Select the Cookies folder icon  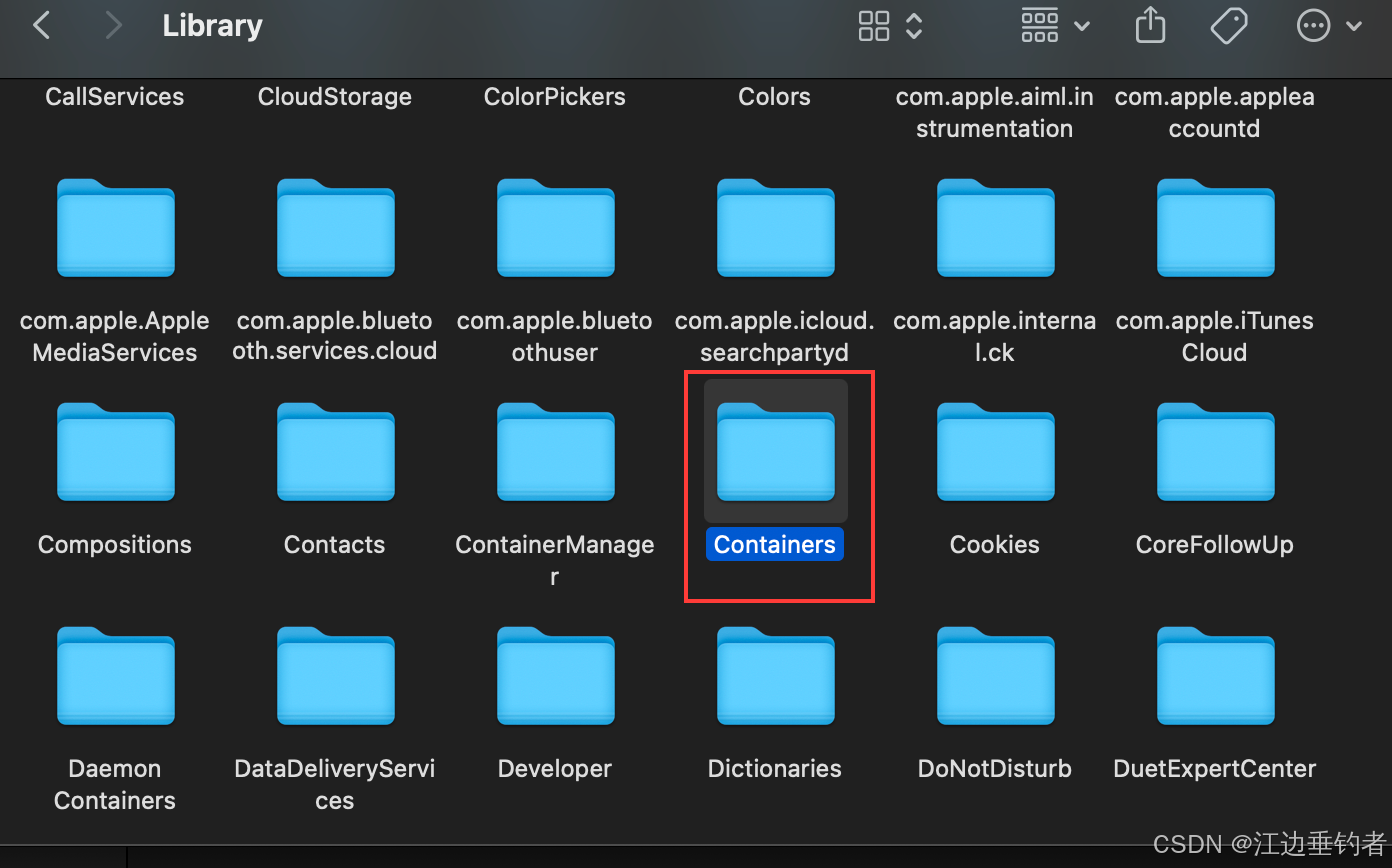point(996,451)
